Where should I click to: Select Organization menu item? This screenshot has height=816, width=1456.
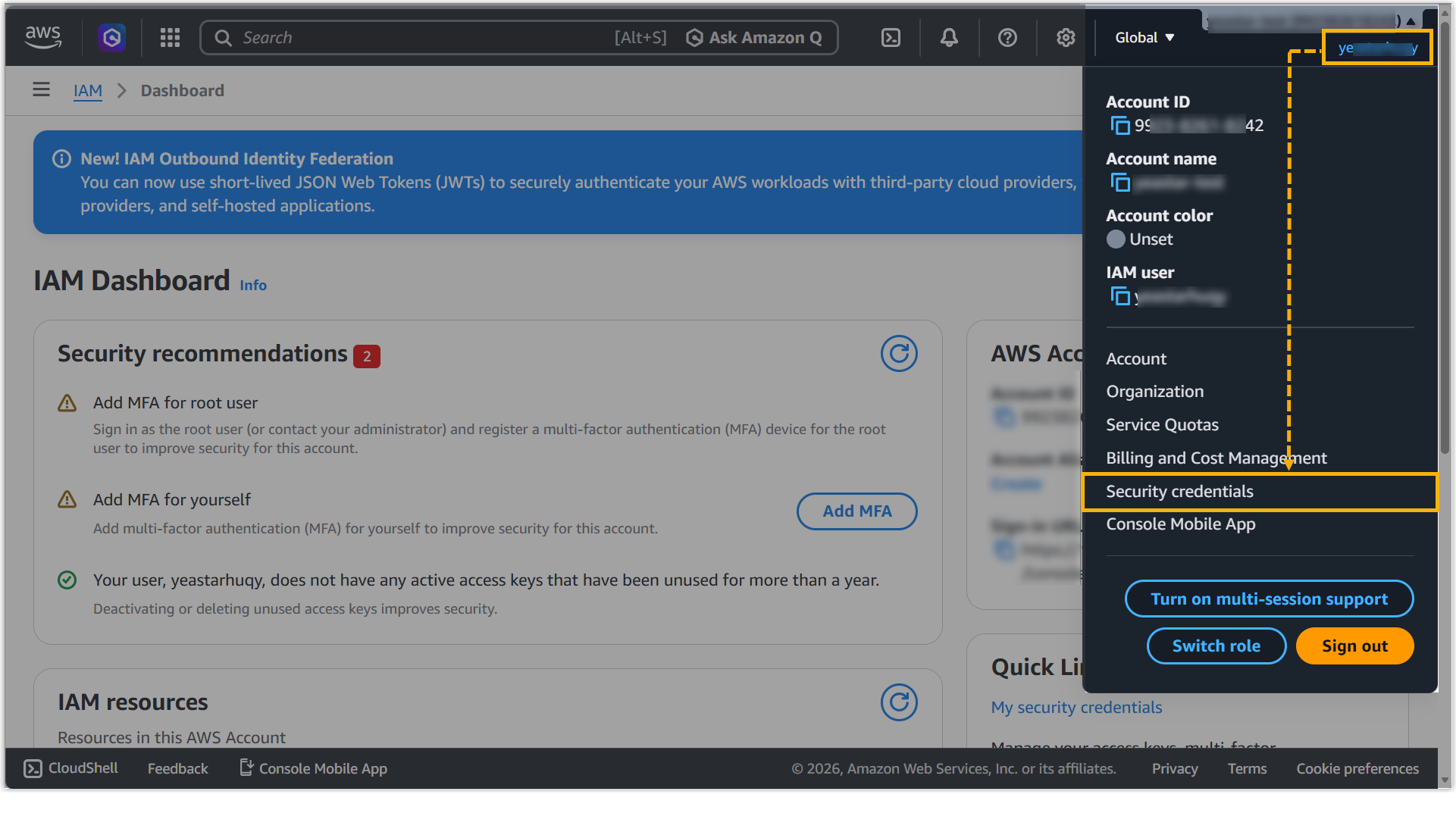[x=1155, y=392]
